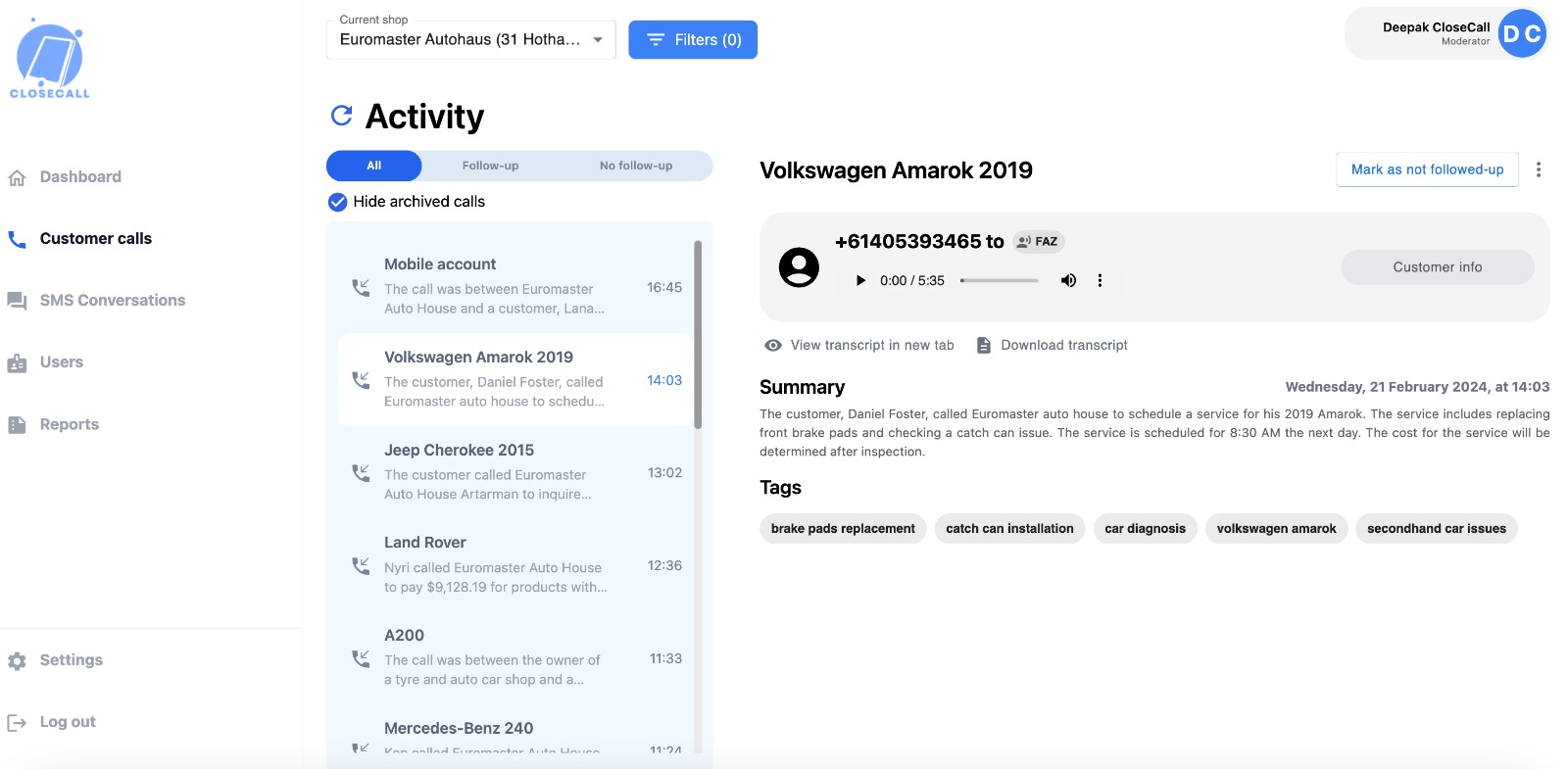Open the A200 call entry
Viewport: 1568px width, 769px height.
coord(515,658)
